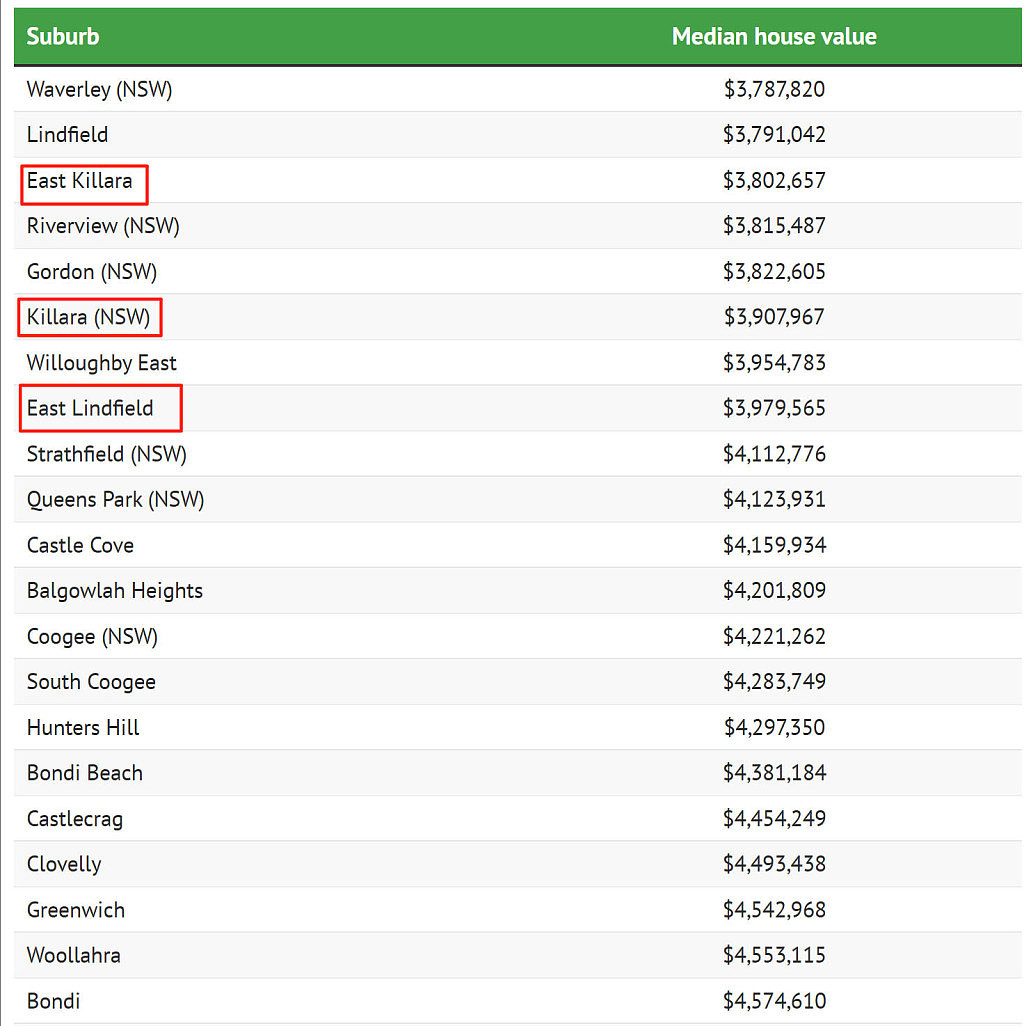
Task: Select the Coogee (NSW) suburb cell
Action: tap(92, 637)
